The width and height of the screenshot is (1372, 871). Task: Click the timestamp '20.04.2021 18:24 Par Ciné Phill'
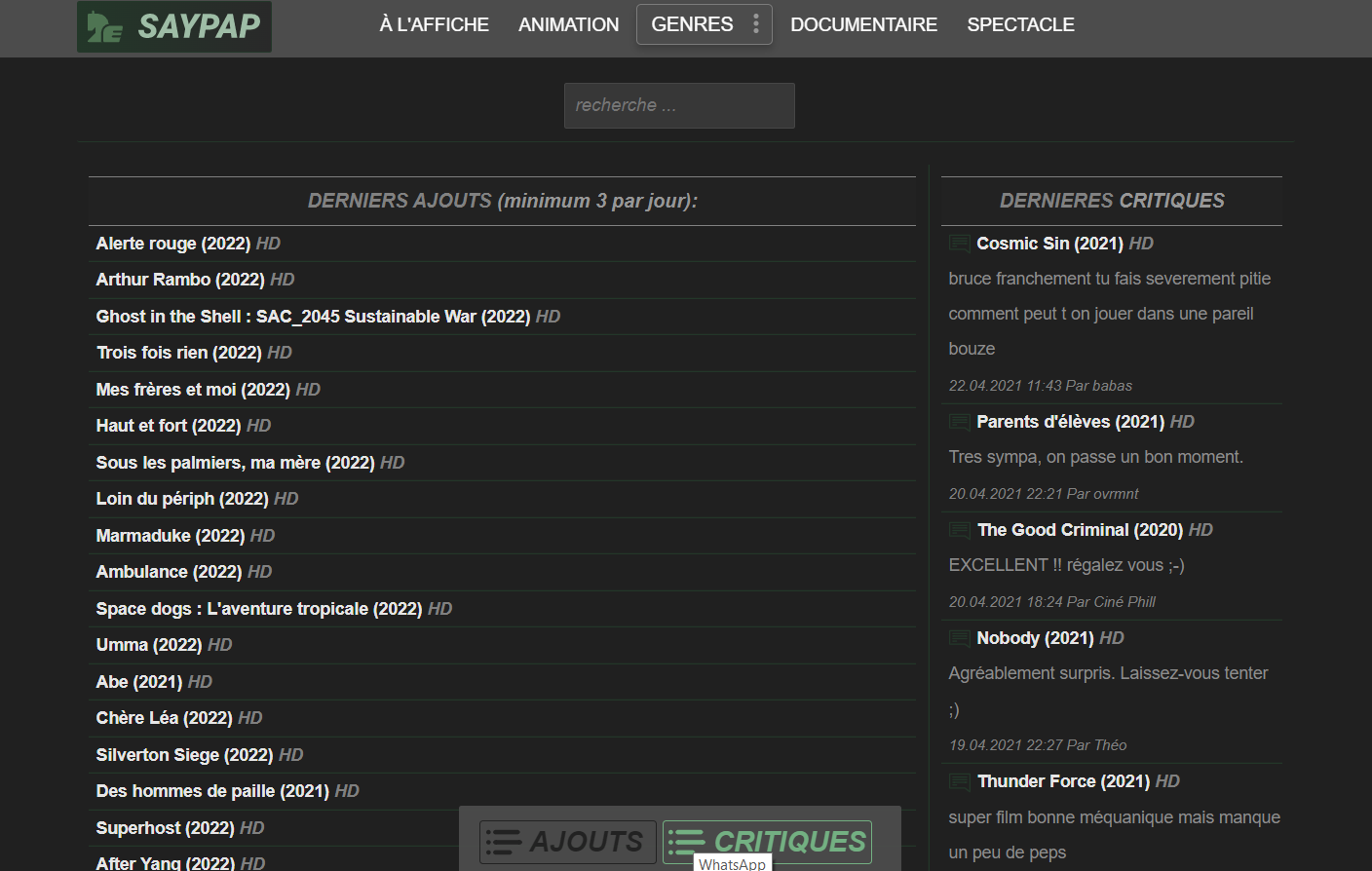(x=1052, y=602)
